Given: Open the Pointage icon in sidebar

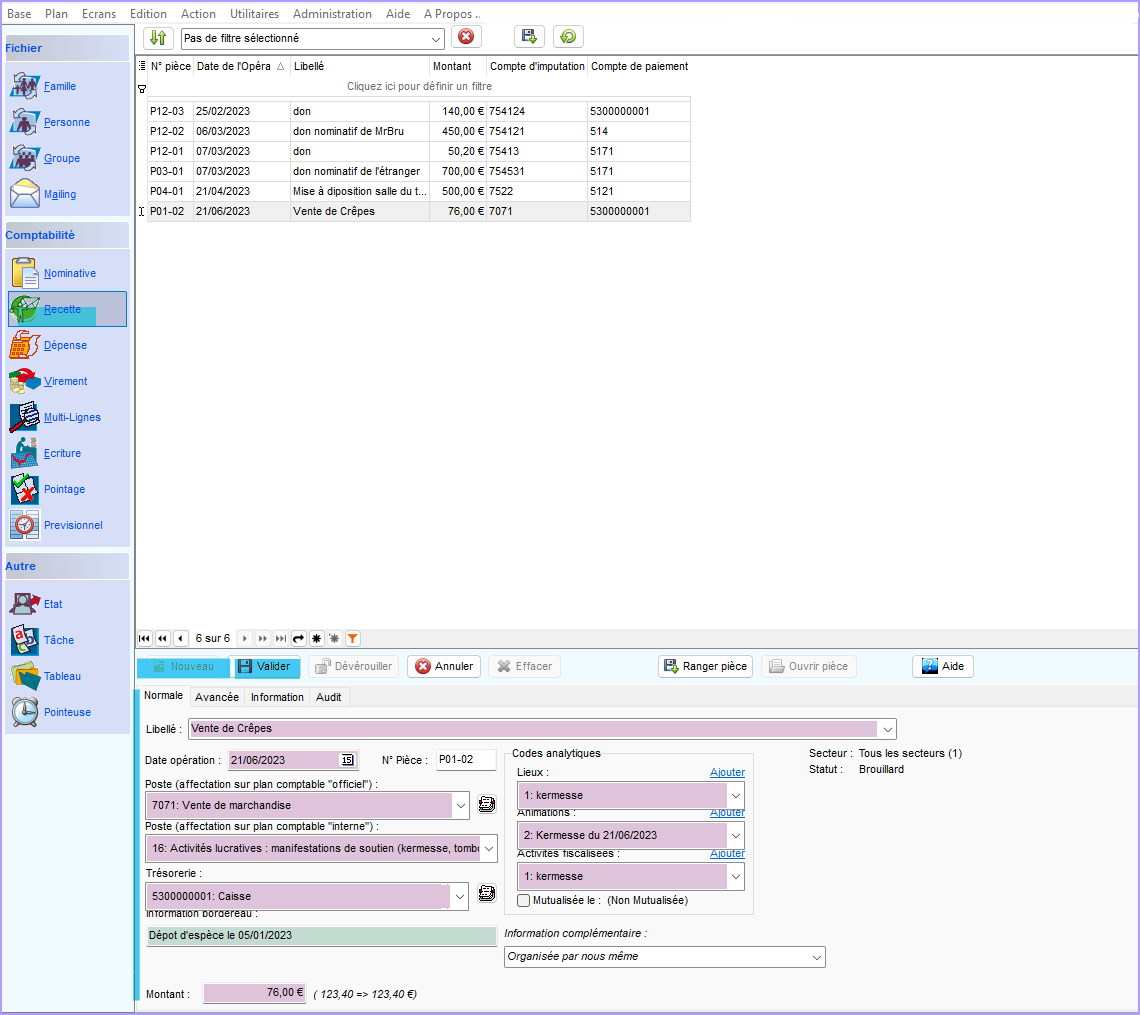Looking at the screenshot, I should (25, 489).
